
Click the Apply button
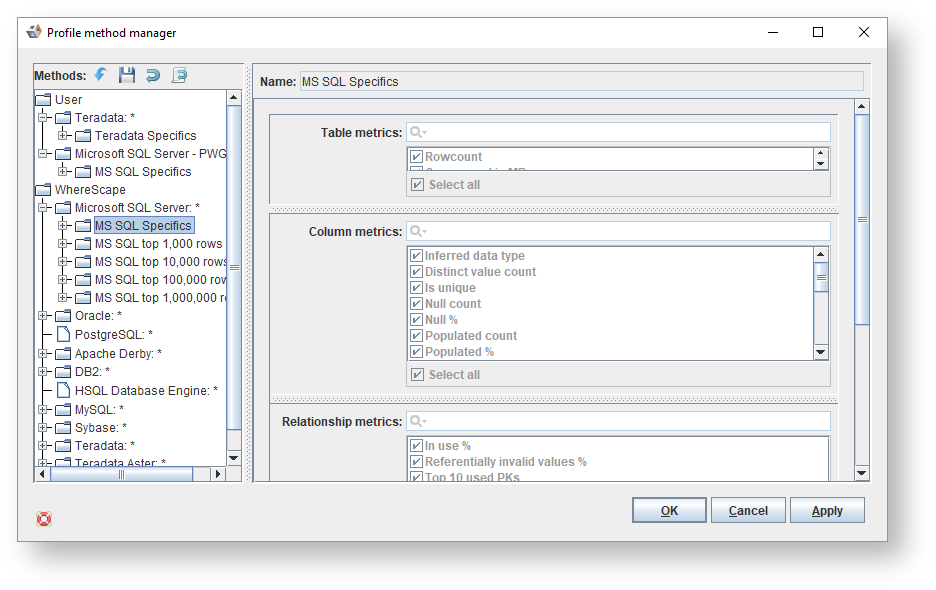(x=827, y=511)
